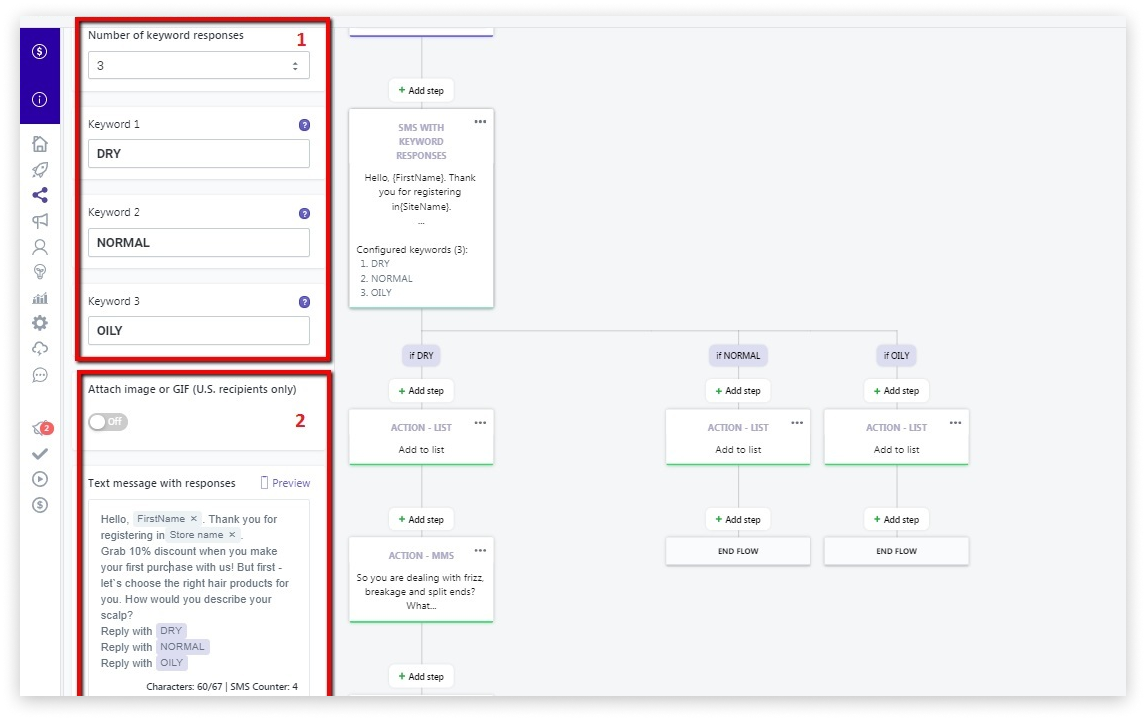
Task: Click the Keyword 2 field containing NORMAL
Action: click(x=199, y=243)
